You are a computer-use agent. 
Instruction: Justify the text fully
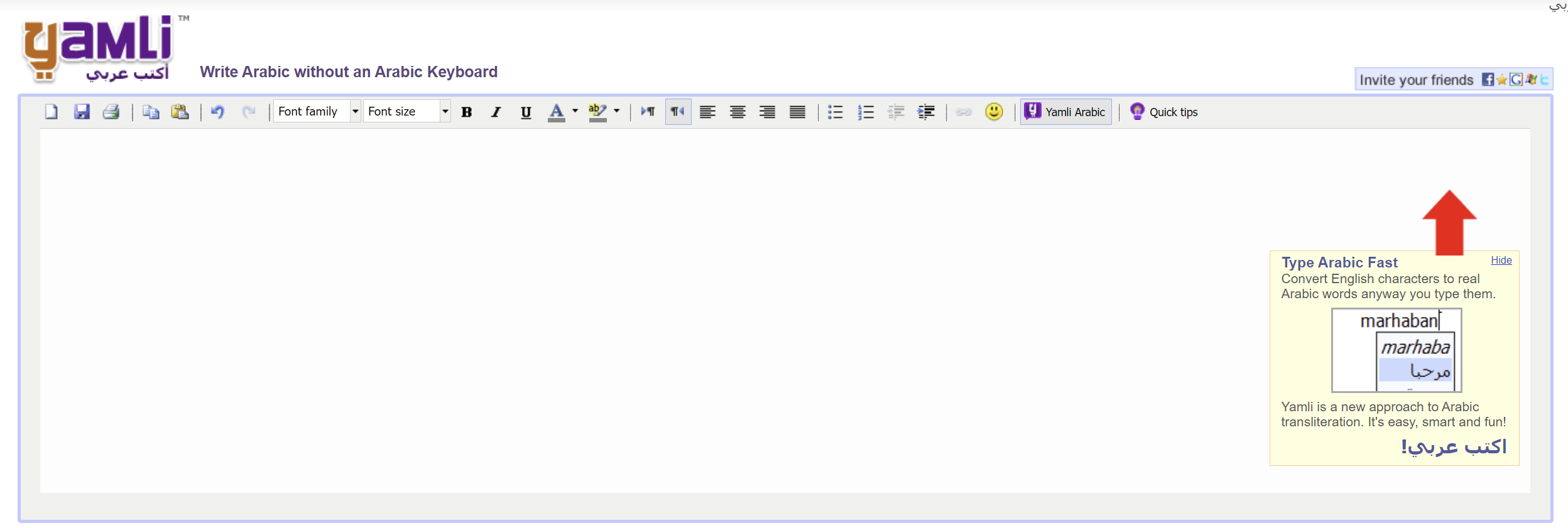(x=797, y=112)
